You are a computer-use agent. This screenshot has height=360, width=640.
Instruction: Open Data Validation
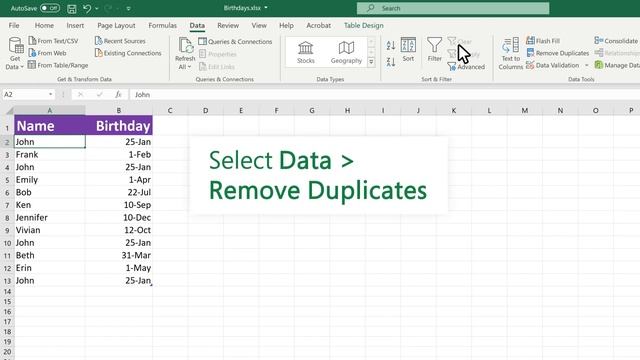click(553, 65)
